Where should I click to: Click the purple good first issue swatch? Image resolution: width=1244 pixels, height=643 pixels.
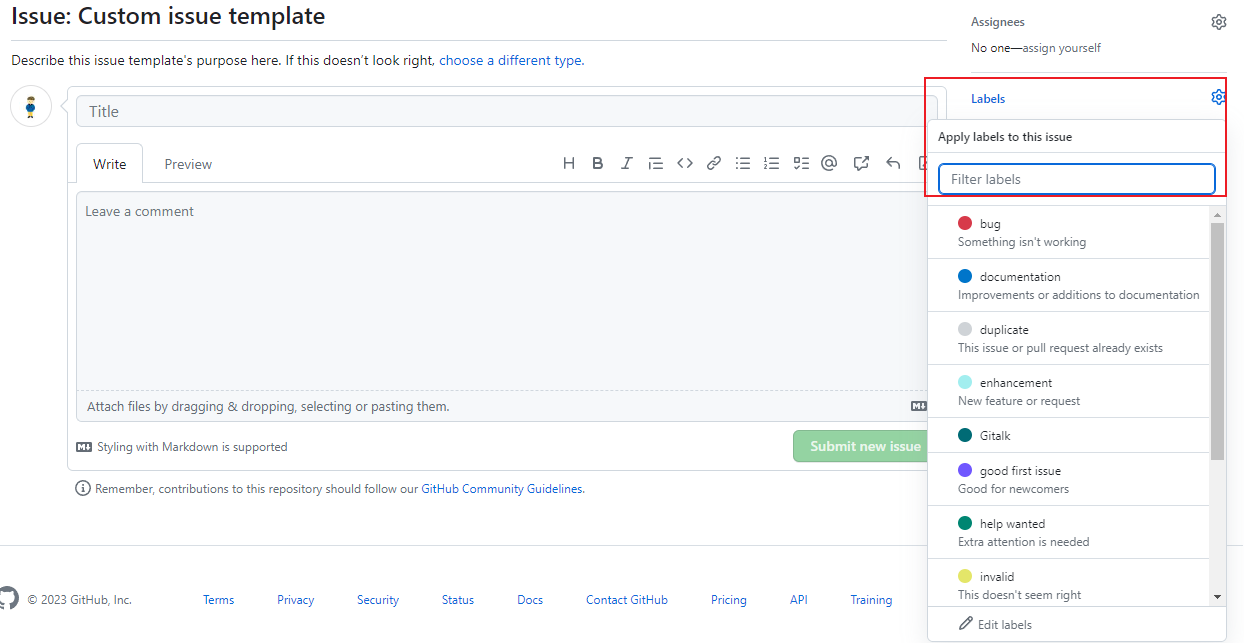tap(965, 470)
